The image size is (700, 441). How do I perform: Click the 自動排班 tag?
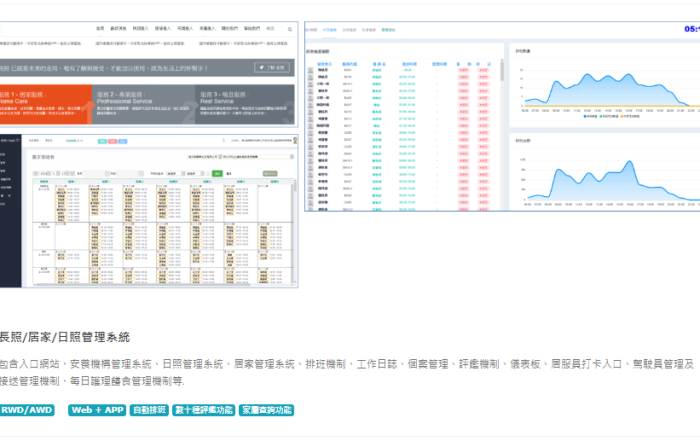(149, 410)
